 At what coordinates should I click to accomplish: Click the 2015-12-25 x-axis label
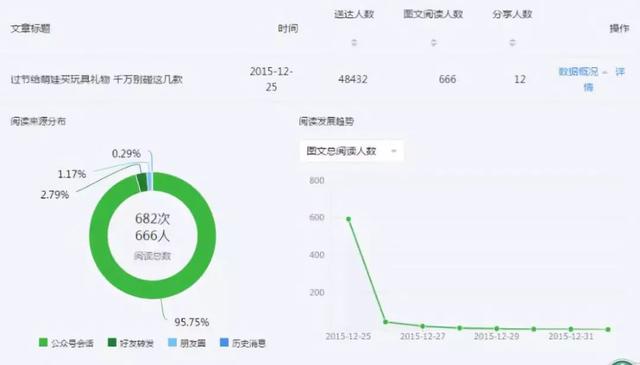pos(348,336)
